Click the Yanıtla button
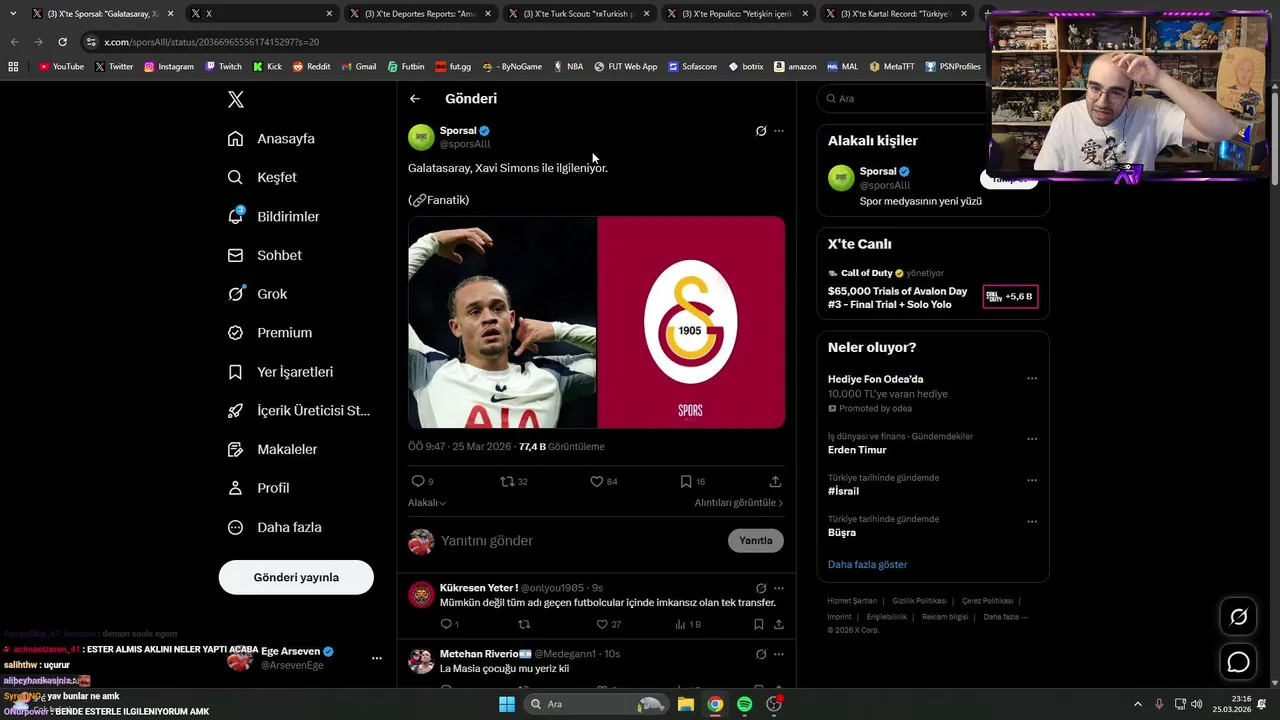1280x720 pixels. (x=756, y=541)
